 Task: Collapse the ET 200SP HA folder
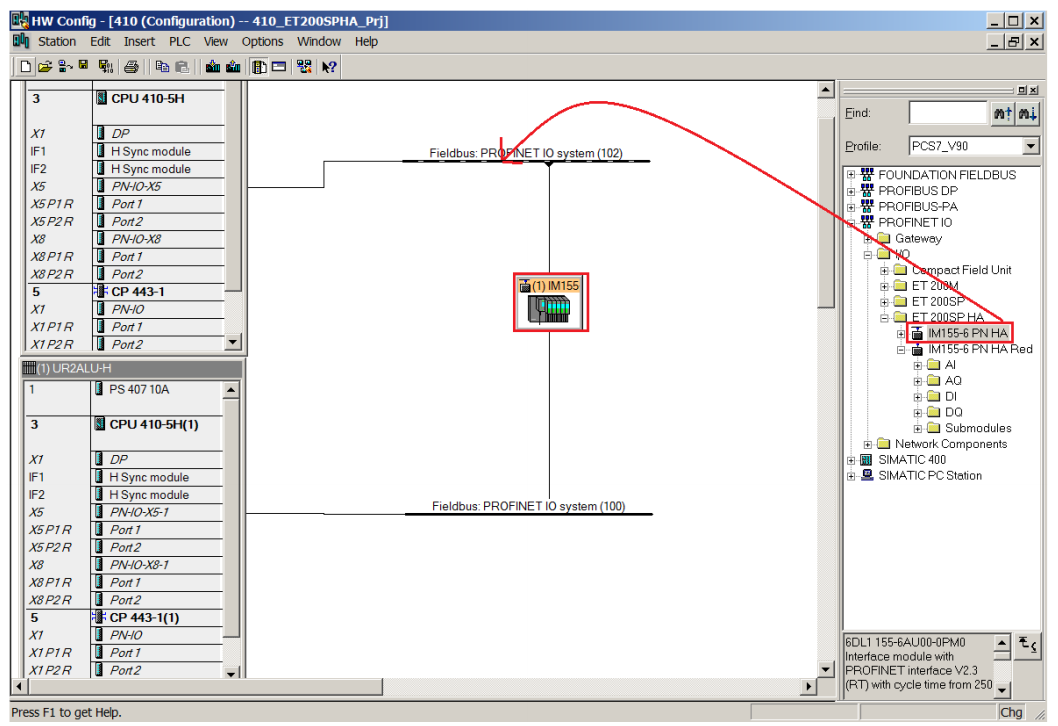[x=884, y=318]
